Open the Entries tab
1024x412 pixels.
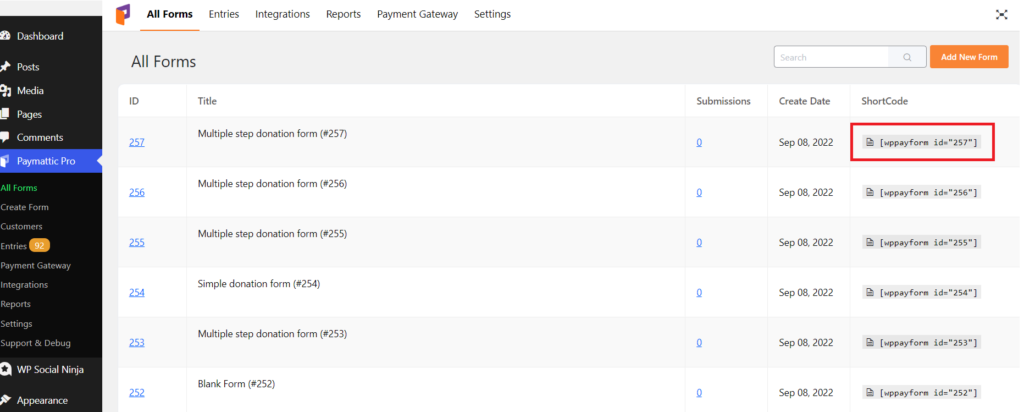click(224, 14)
